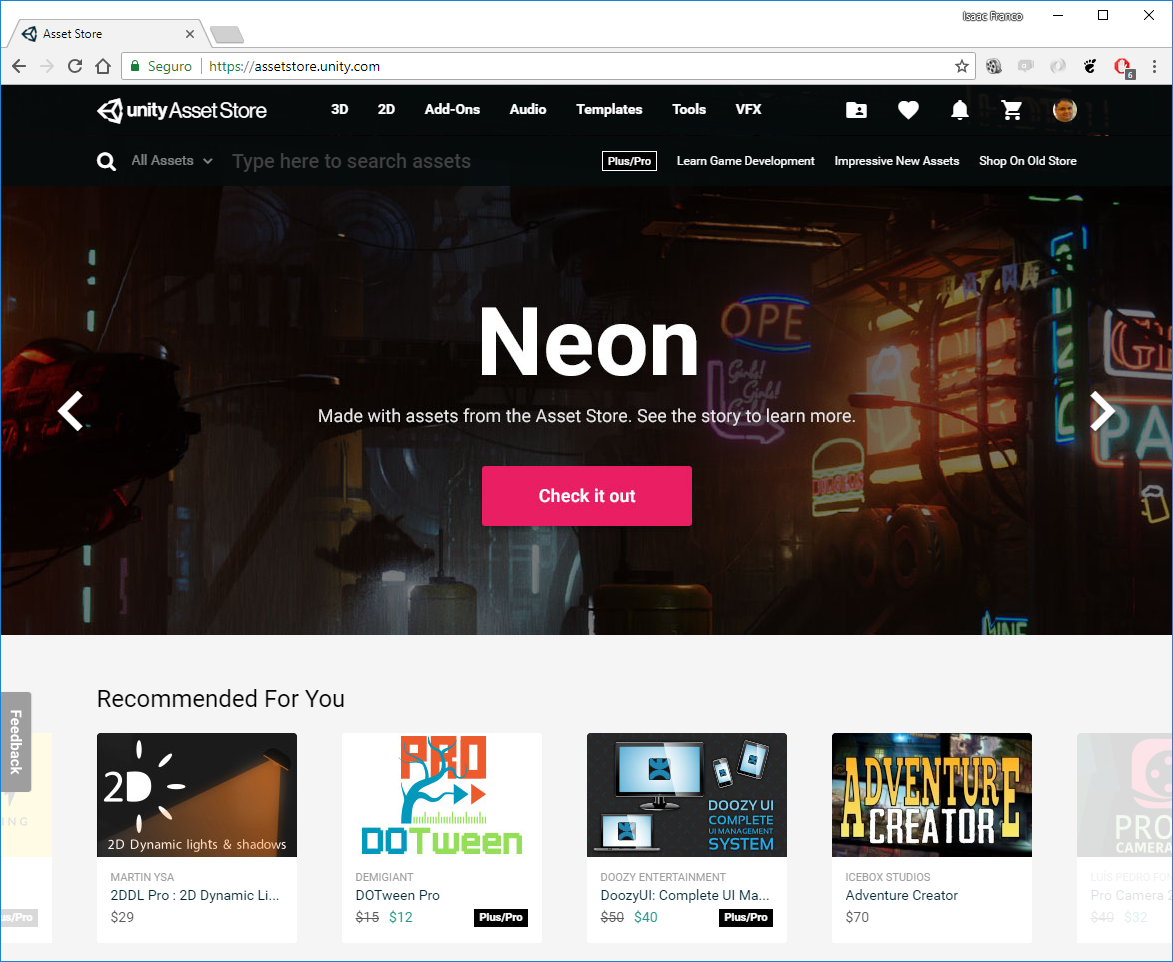This screenshot has width=1173, height=962.
Task: Open the My Assets folder icon
Action: point(856,111)
